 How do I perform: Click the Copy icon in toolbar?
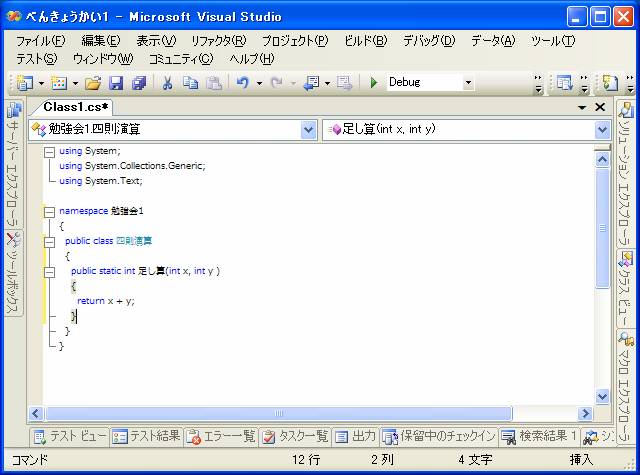(x=190, y=83)
